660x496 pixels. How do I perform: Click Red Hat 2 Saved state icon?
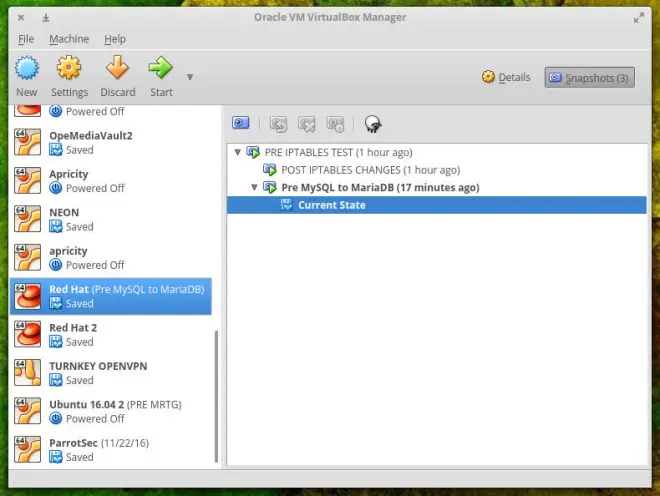pos(56,342)
